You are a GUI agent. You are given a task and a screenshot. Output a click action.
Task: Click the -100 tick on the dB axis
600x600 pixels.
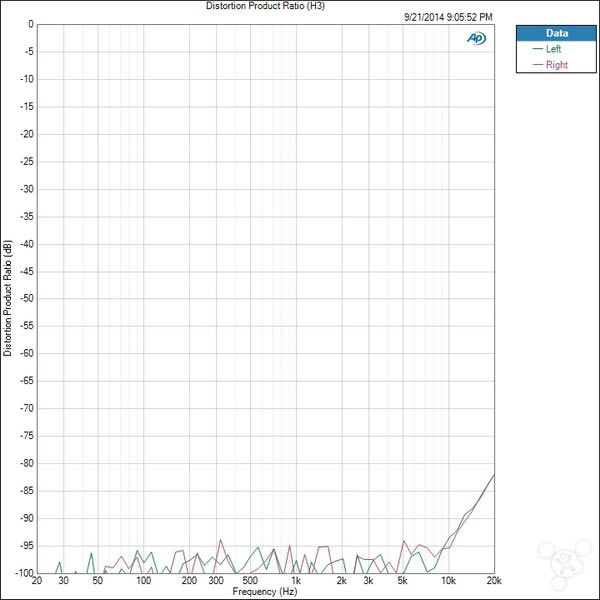22,573
